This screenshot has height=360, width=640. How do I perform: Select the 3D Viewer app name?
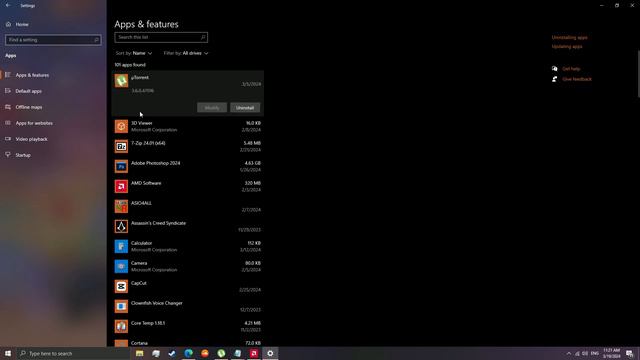click(142, 123)
